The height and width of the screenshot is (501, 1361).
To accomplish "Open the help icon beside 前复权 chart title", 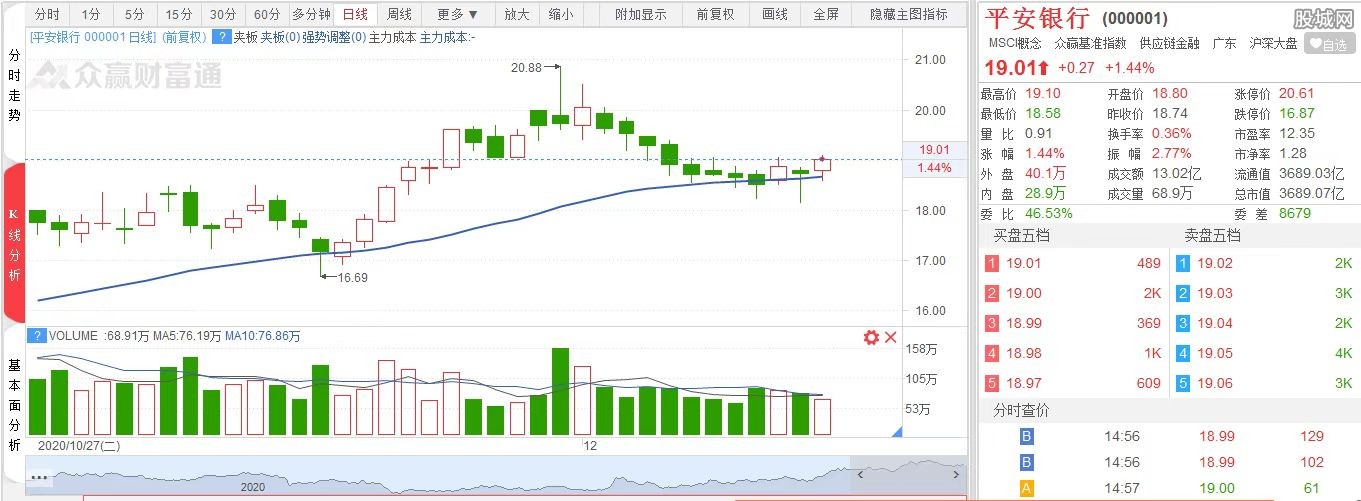I will [x=222, y=37].
